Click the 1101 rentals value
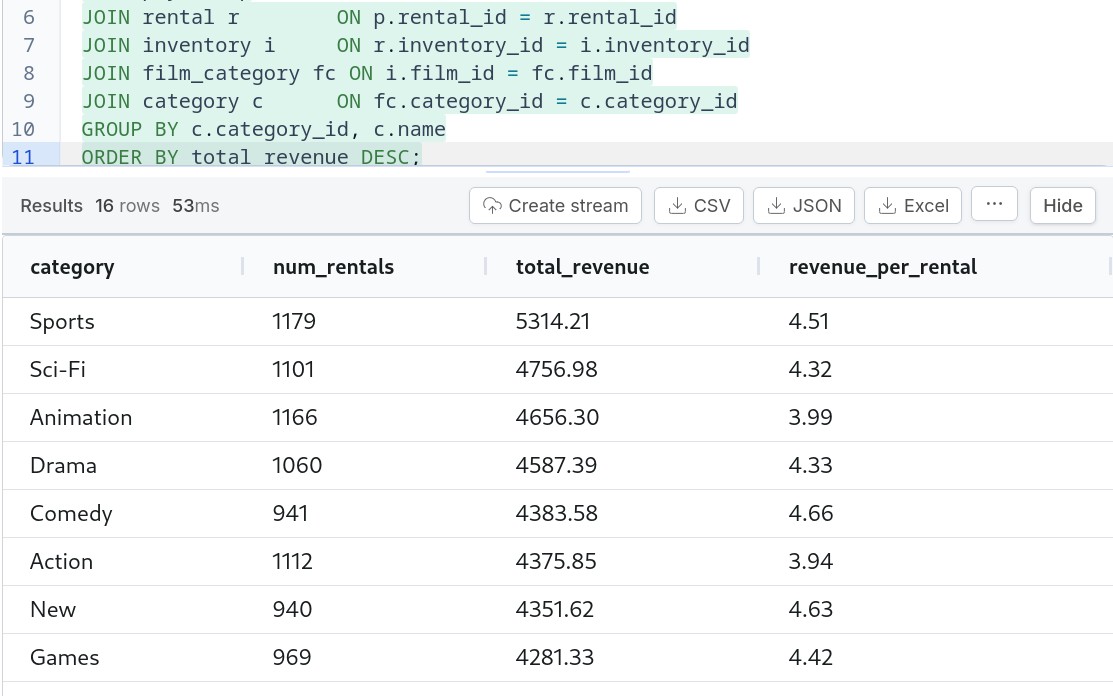This screenshot has height=696, width=1113. click(293, 370)
